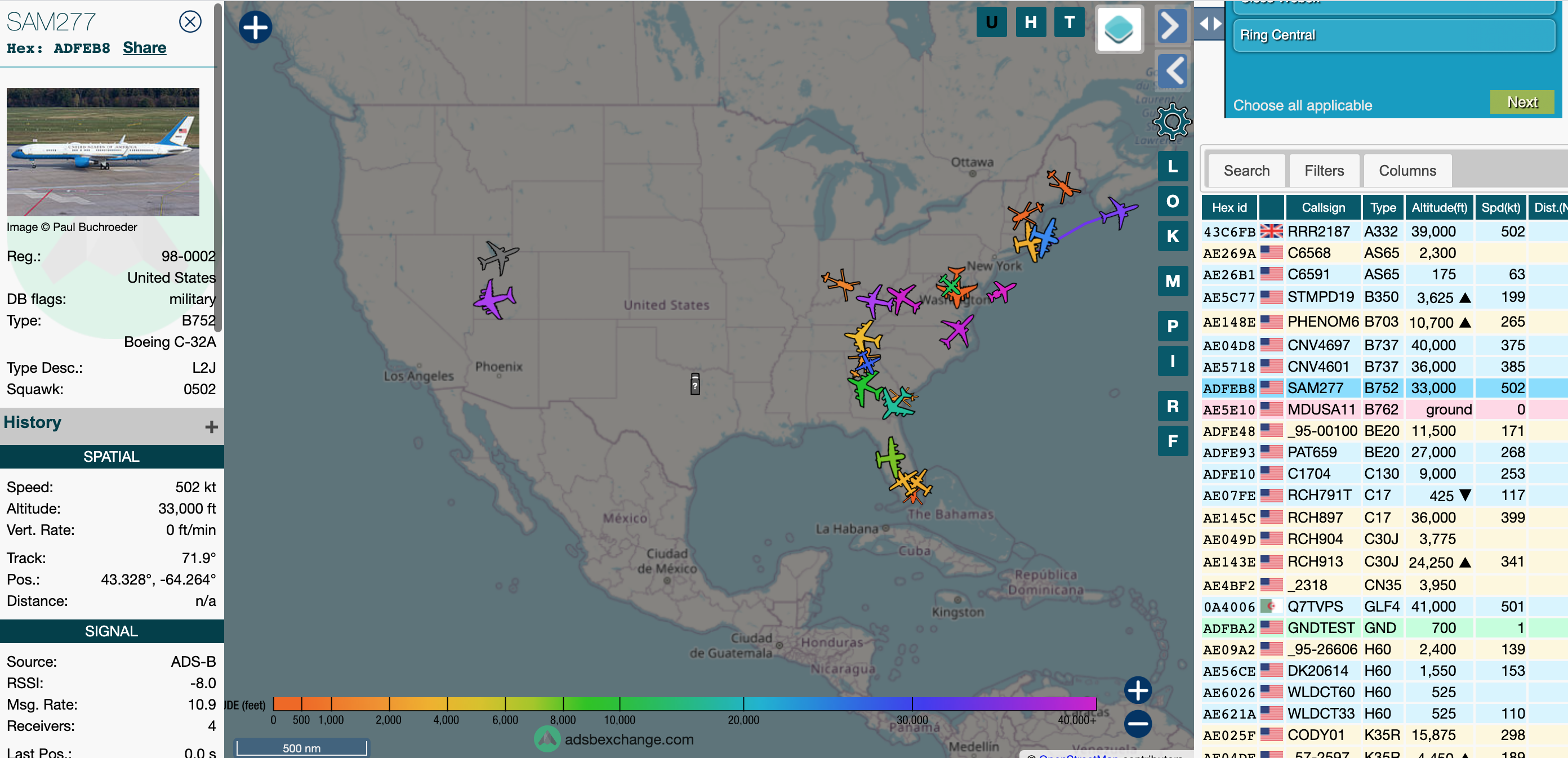The image size is (1568, 758).
Task: Click the adsbexchange.com logo link
Action: (x=614, y=739)
